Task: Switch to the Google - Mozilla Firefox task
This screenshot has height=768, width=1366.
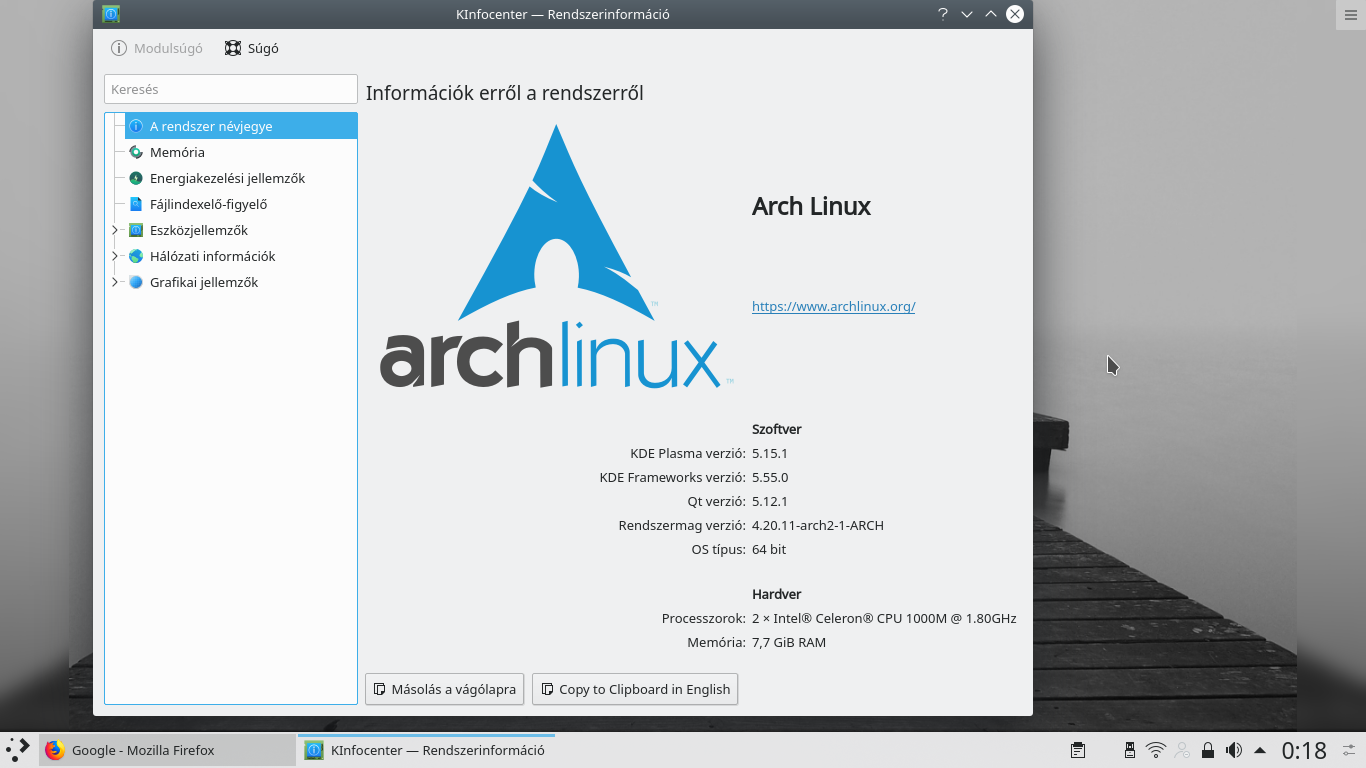Action: (168, 750)
